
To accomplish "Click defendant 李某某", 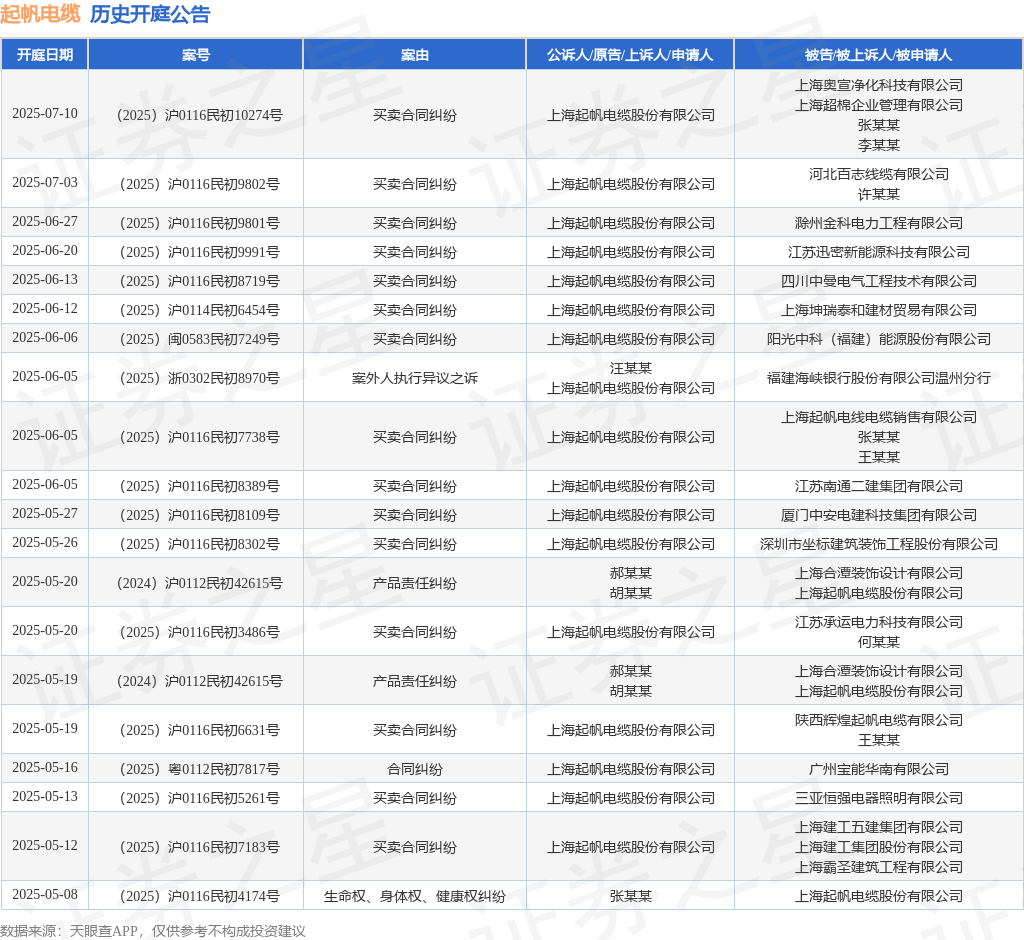I will [x=878, y=145].
